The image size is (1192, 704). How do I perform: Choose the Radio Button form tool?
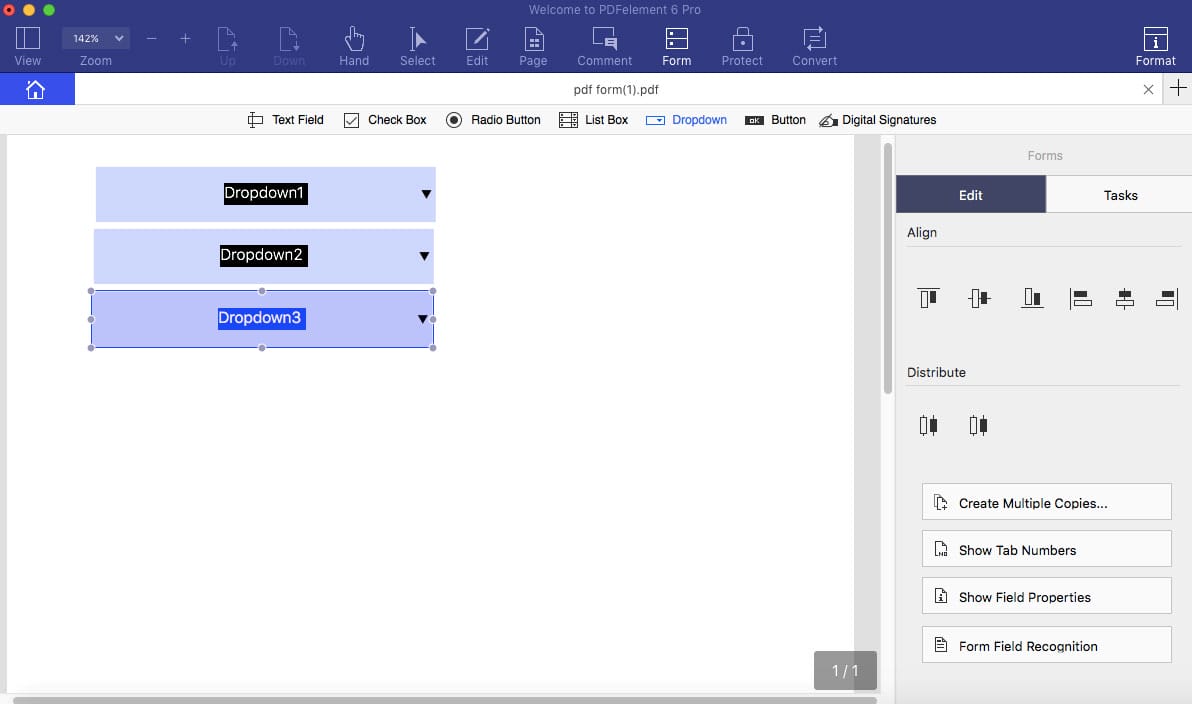[493, 120]
